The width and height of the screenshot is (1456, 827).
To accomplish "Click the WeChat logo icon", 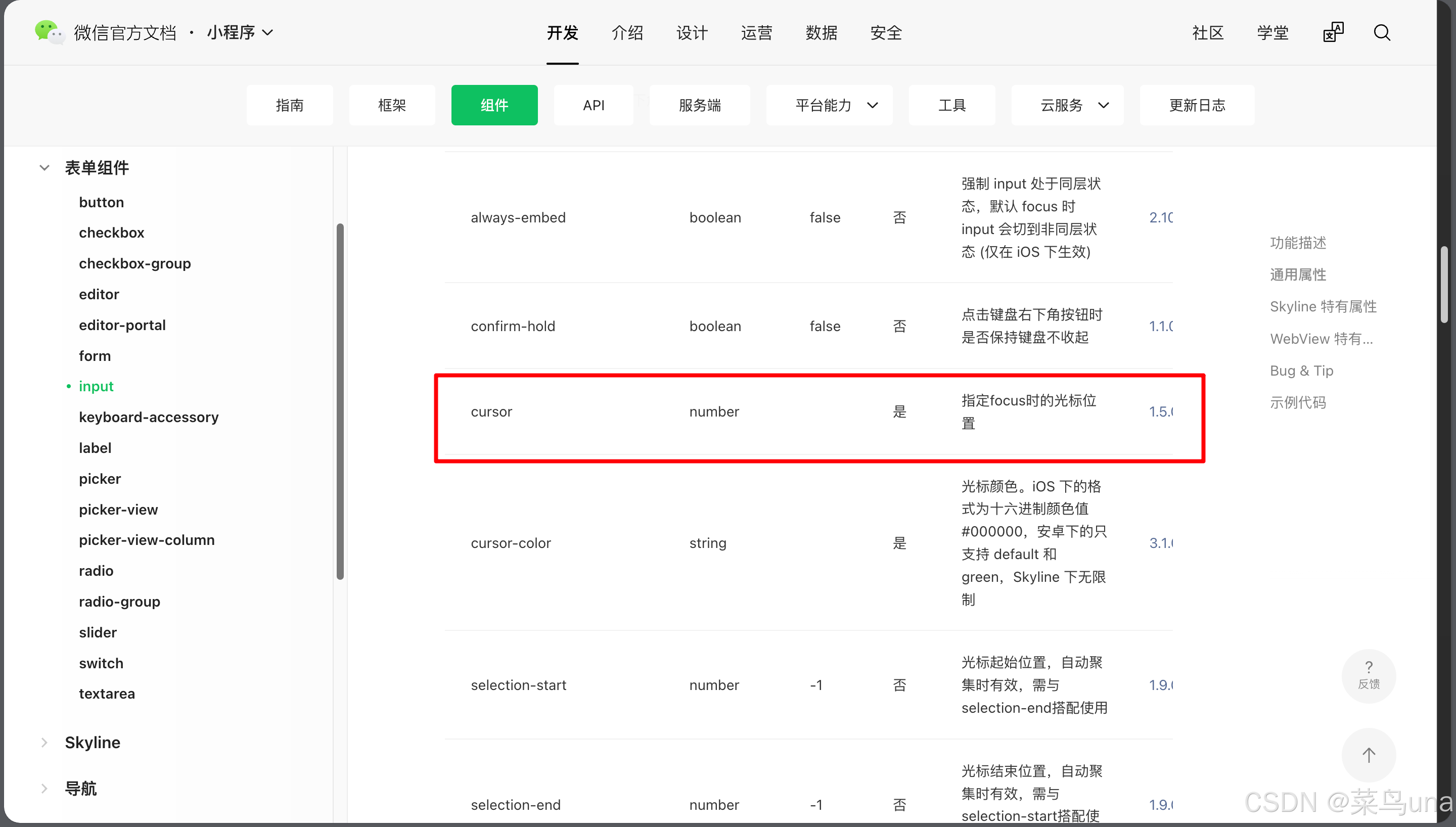I will click(49, 32).
